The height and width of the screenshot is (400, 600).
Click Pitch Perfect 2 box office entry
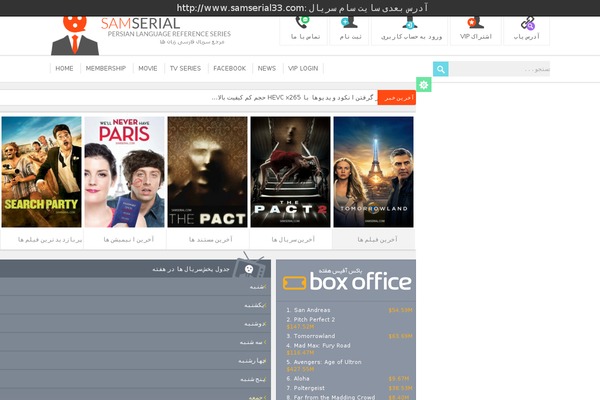tap(314, 319)
